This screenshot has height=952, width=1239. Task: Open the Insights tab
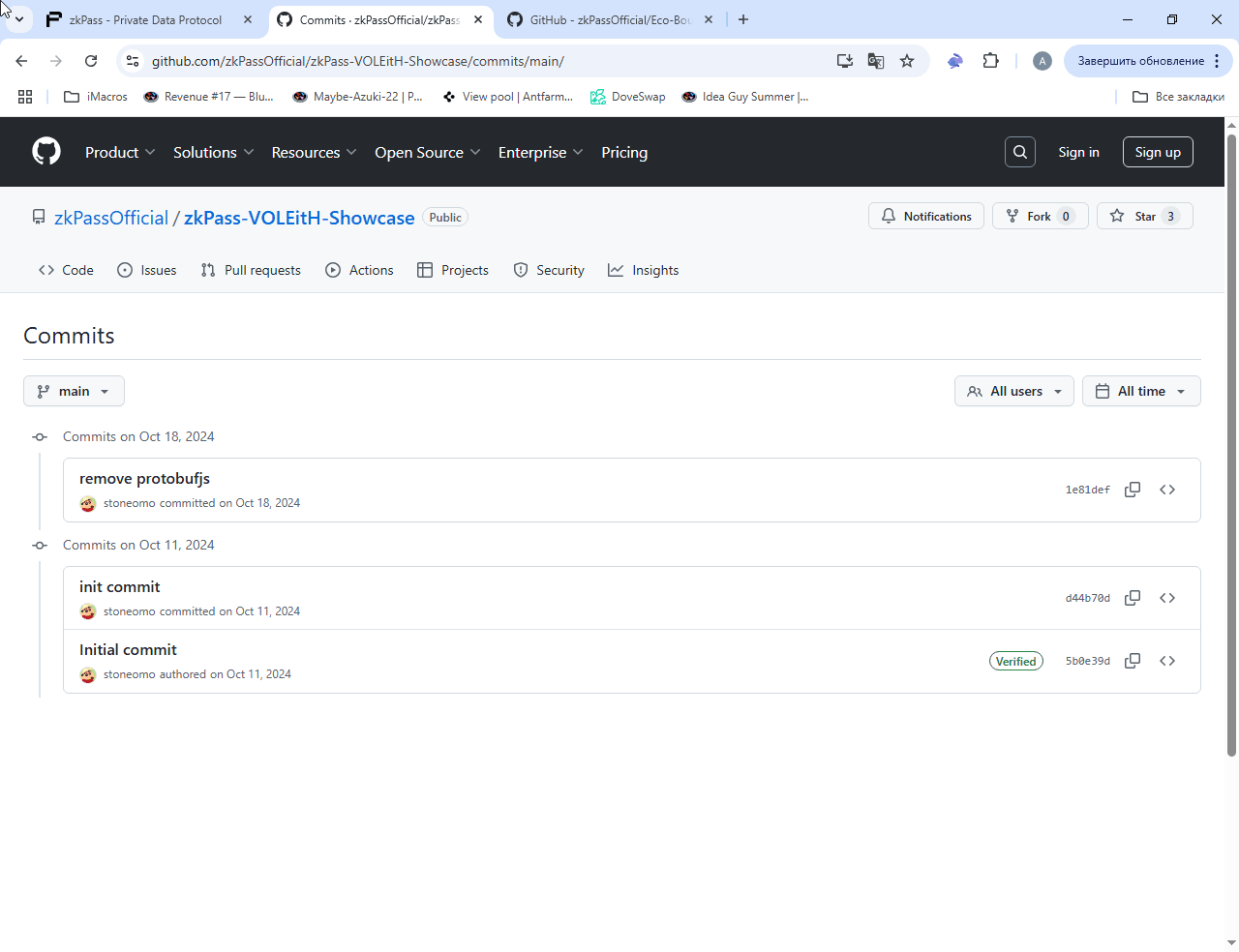pos(643,270)
